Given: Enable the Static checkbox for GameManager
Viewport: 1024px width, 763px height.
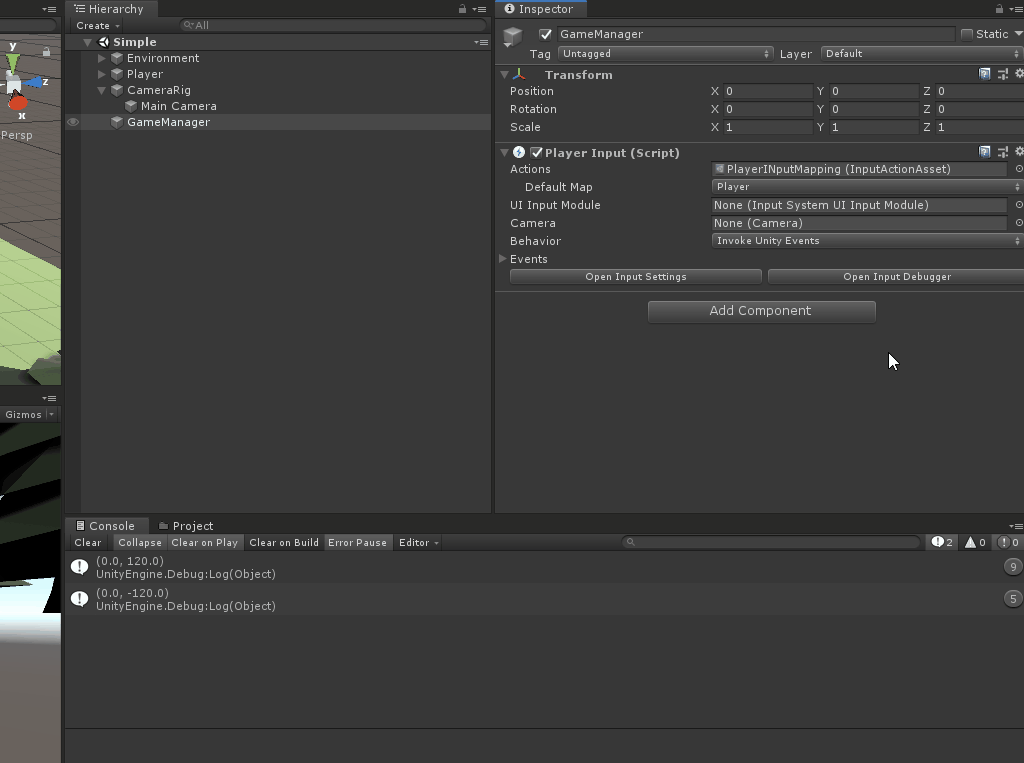Looking at the screenshot, I should click(967, 33).
